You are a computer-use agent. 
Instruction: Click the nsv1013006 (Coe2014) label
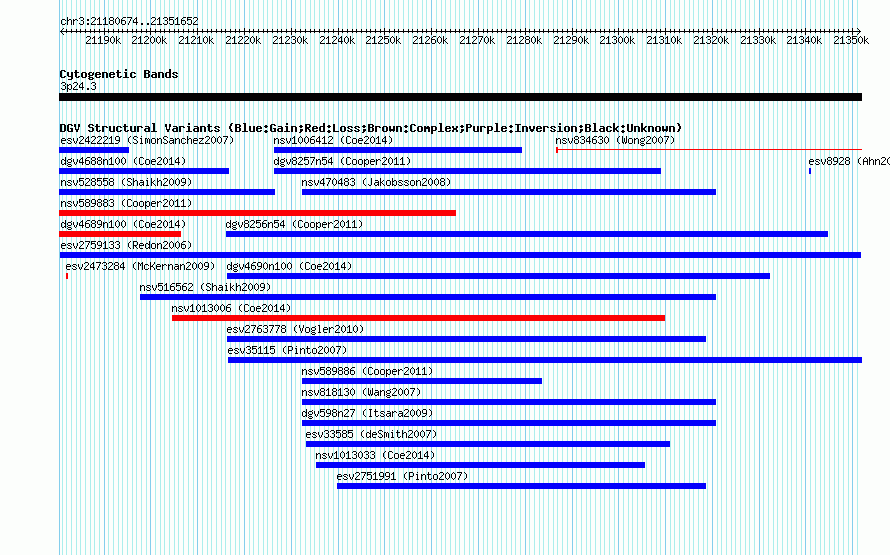click(231, 308)
